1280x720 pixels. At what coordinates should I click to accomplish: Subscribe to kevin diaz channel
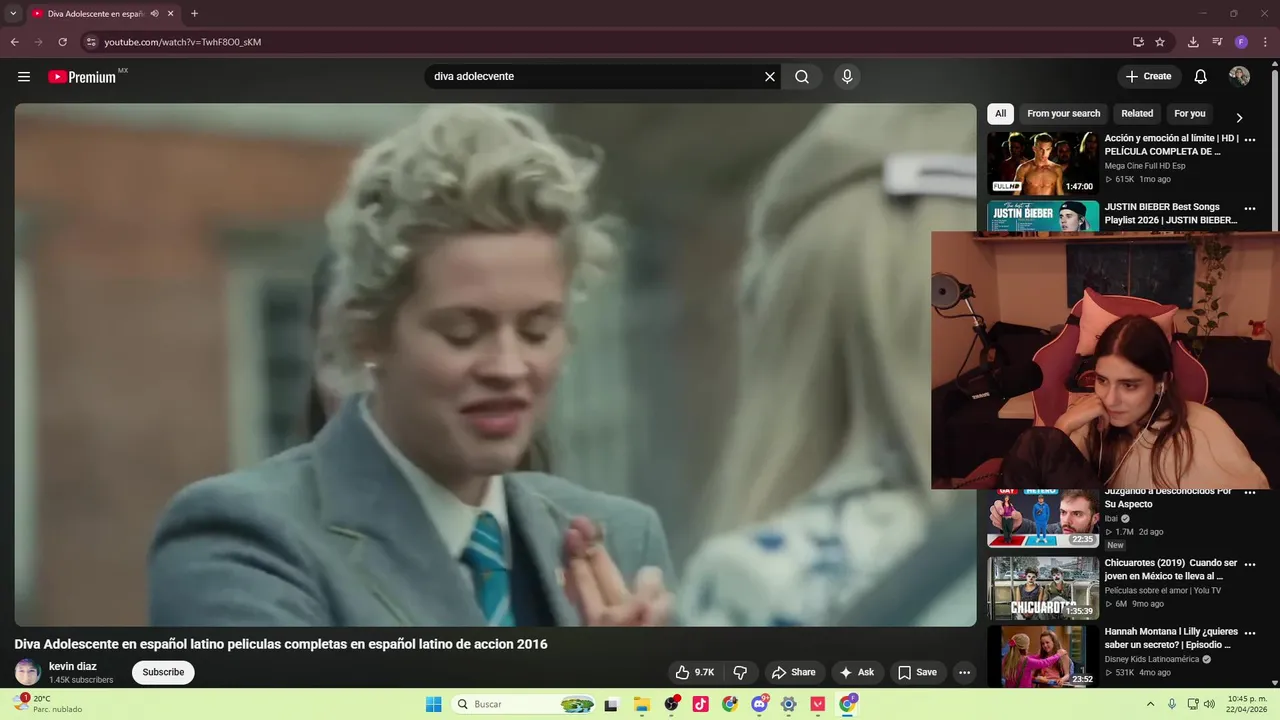(163, 672)
